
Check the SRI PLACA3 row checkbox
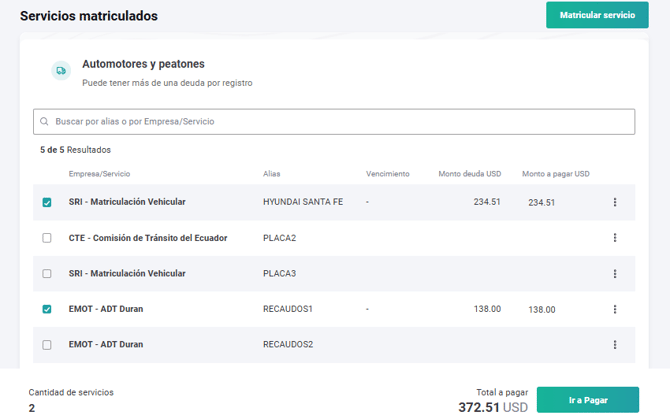coord(47,273)
